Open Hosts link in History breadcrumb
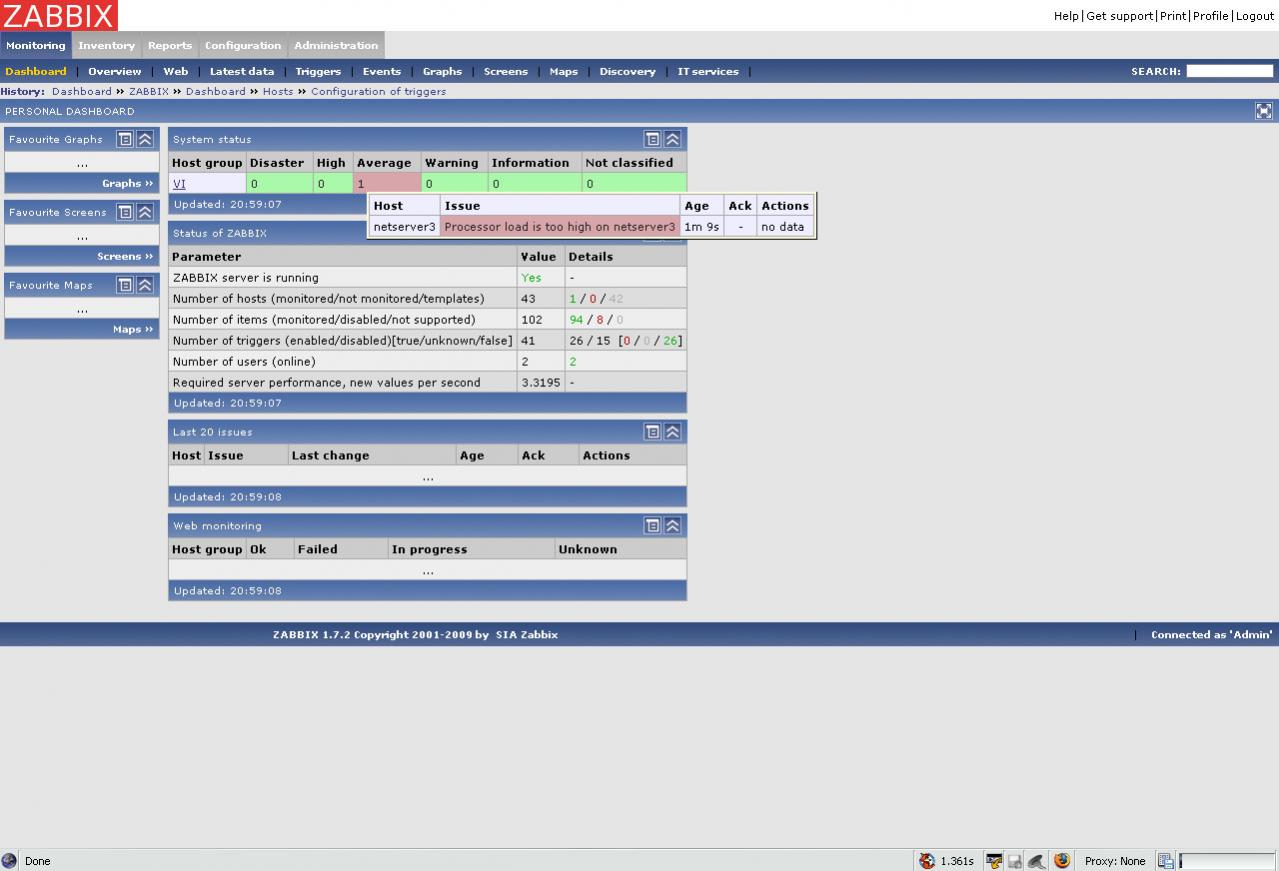The width and height of the screenshot is (1279, 871). [278, 91]
